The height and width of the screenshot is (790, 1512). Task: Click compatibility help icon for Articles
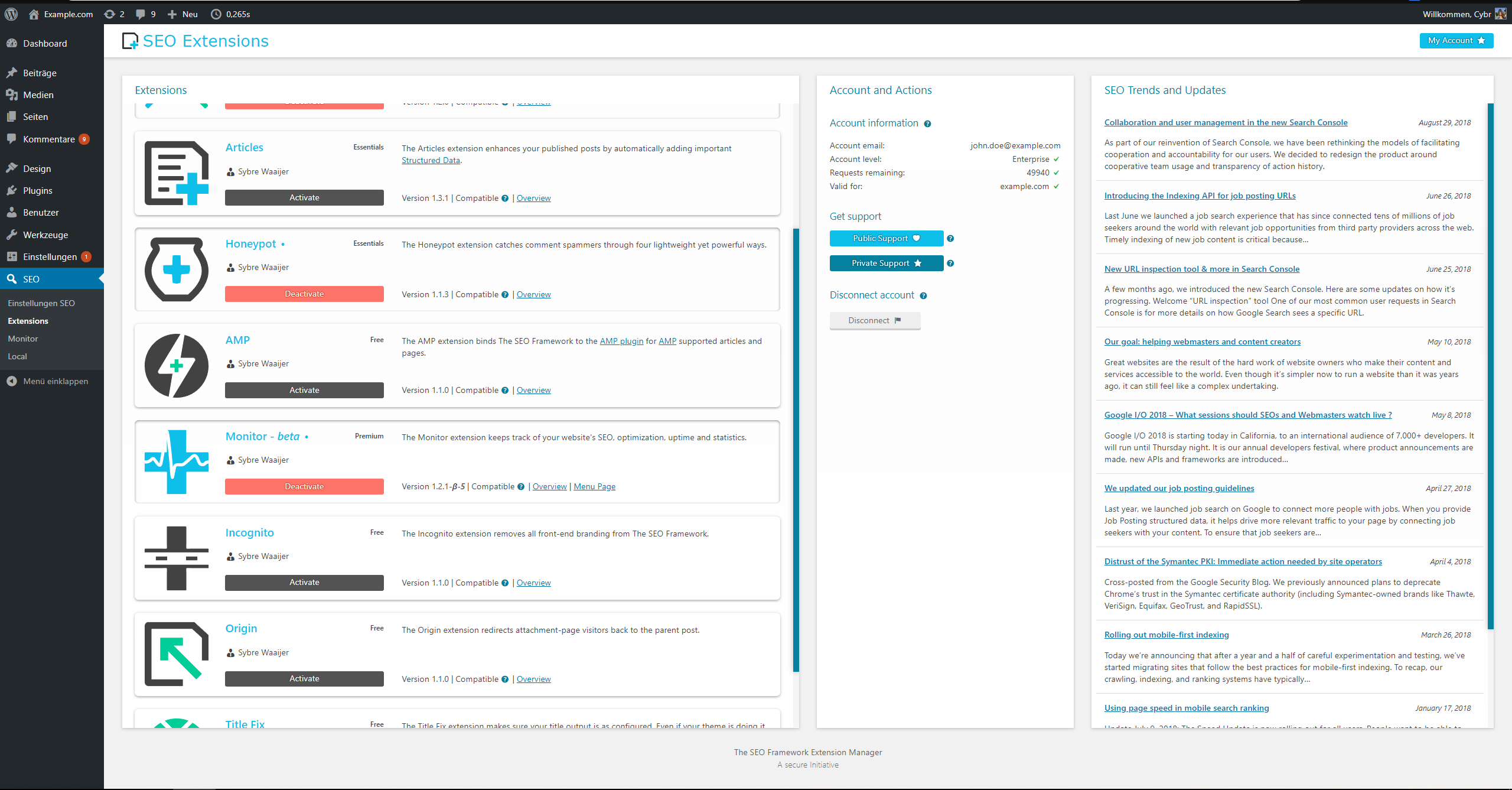505,199
